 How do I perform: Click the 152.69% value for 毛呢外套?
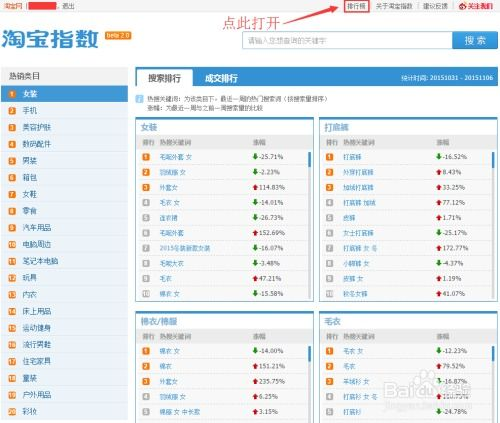272,233
